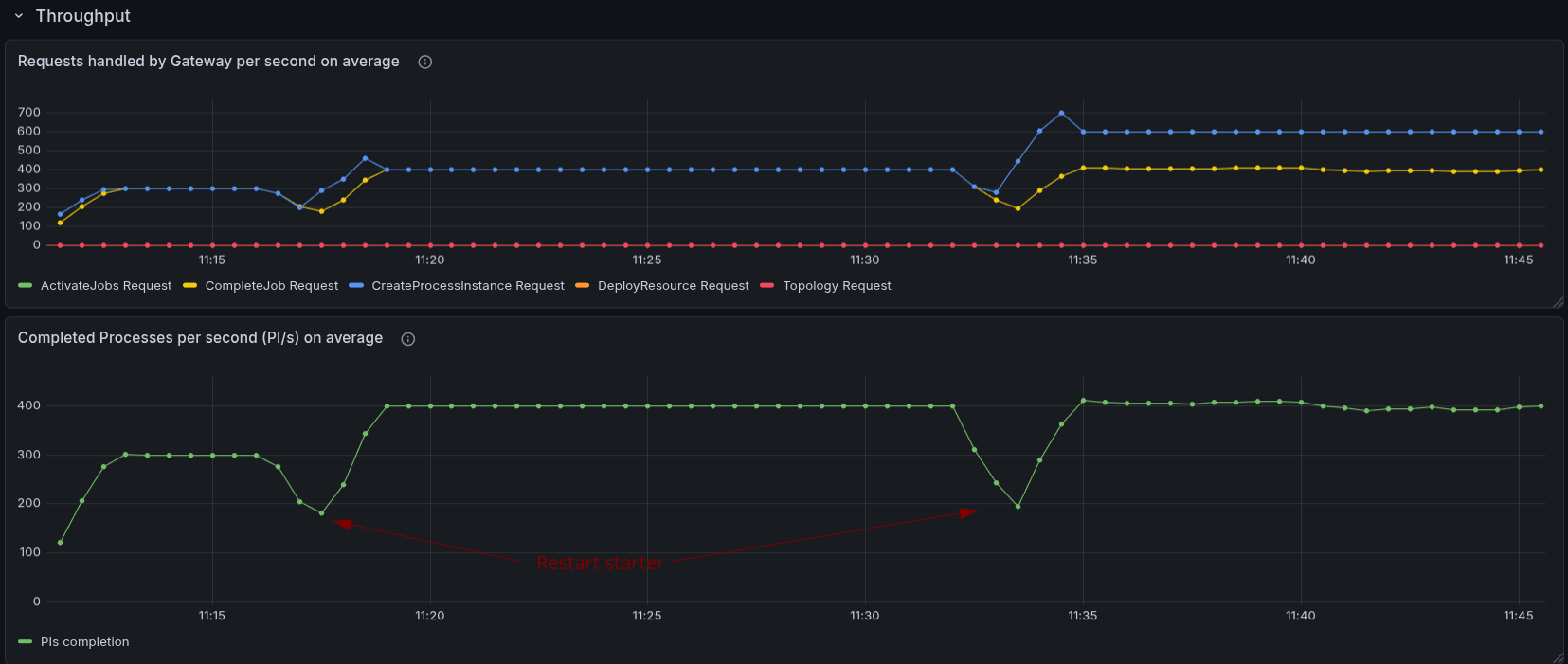Click blue swatch for CreateProcessInstance Request
The height and width of the screenshot is (664, 1568).
[x=356, y=286]
